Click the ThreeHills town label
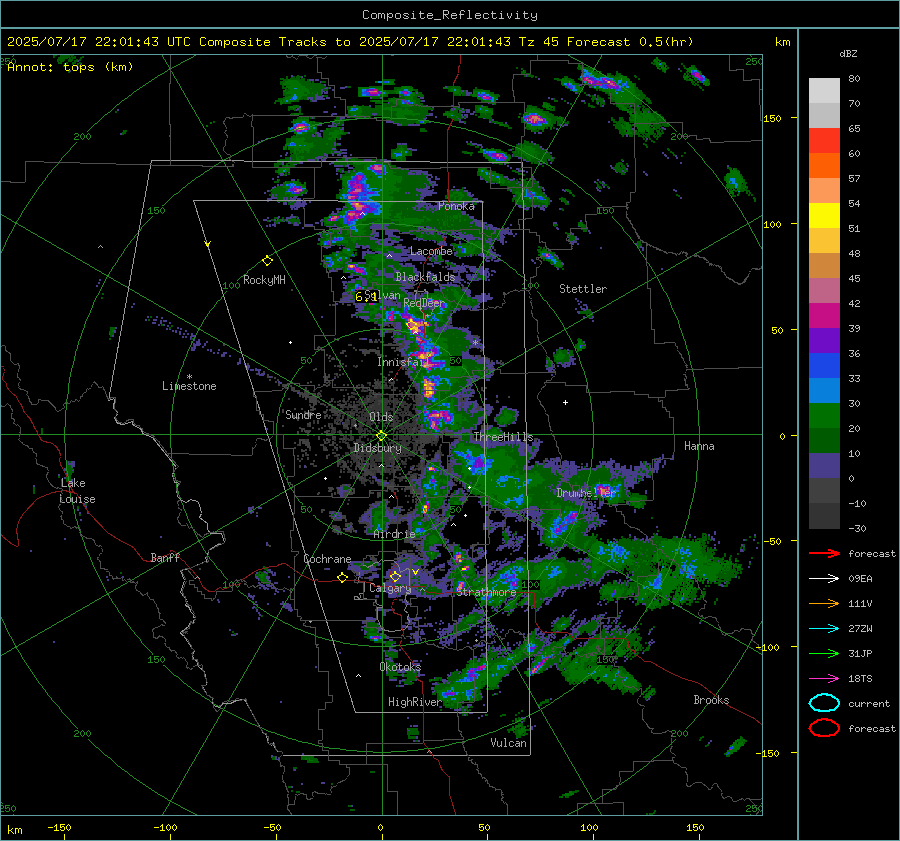The width and height of the screenshot is (900, 841). pyautogui.click(x=503, y=437)
